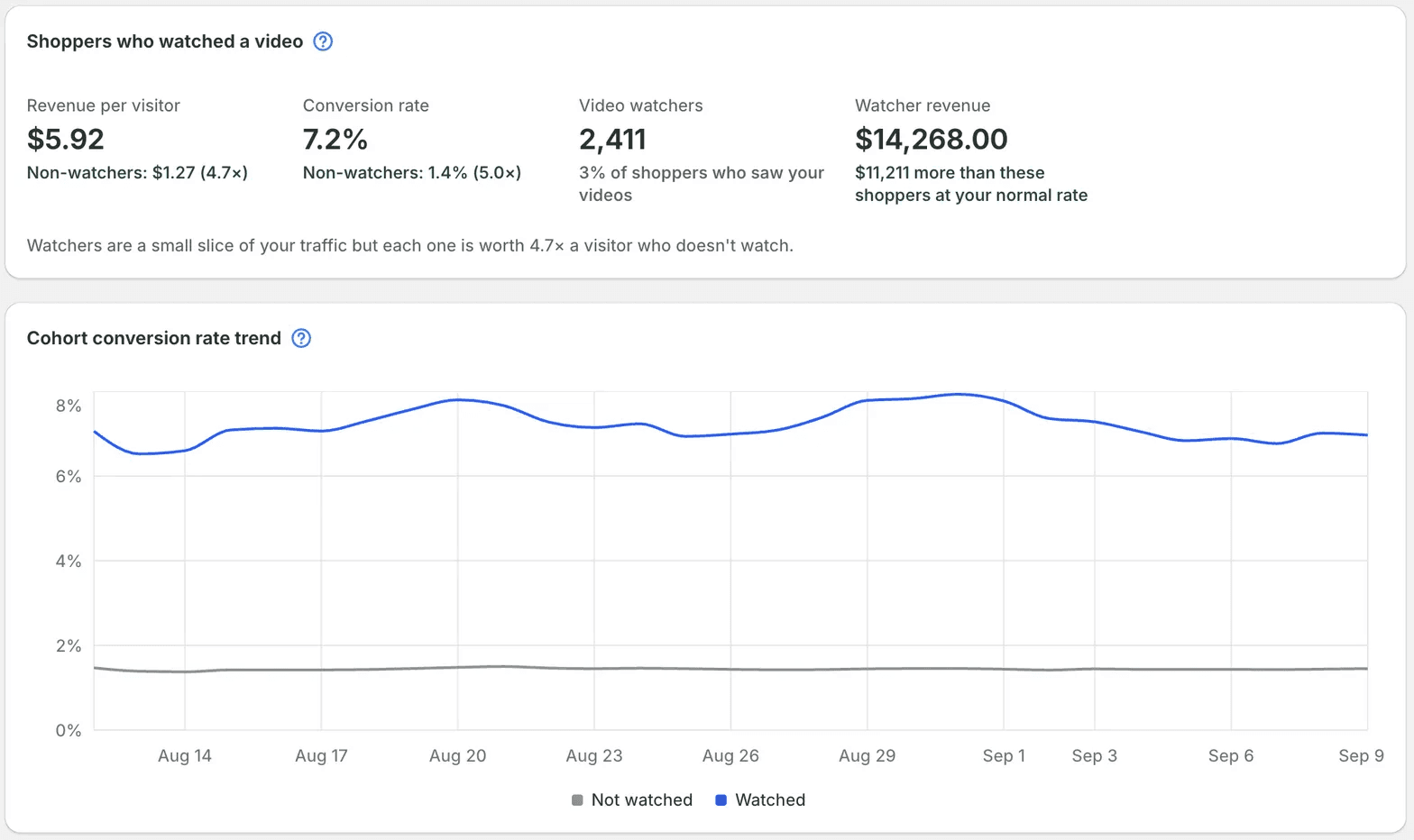Click the $11,211 more than these shoppers text

[971, 184]
